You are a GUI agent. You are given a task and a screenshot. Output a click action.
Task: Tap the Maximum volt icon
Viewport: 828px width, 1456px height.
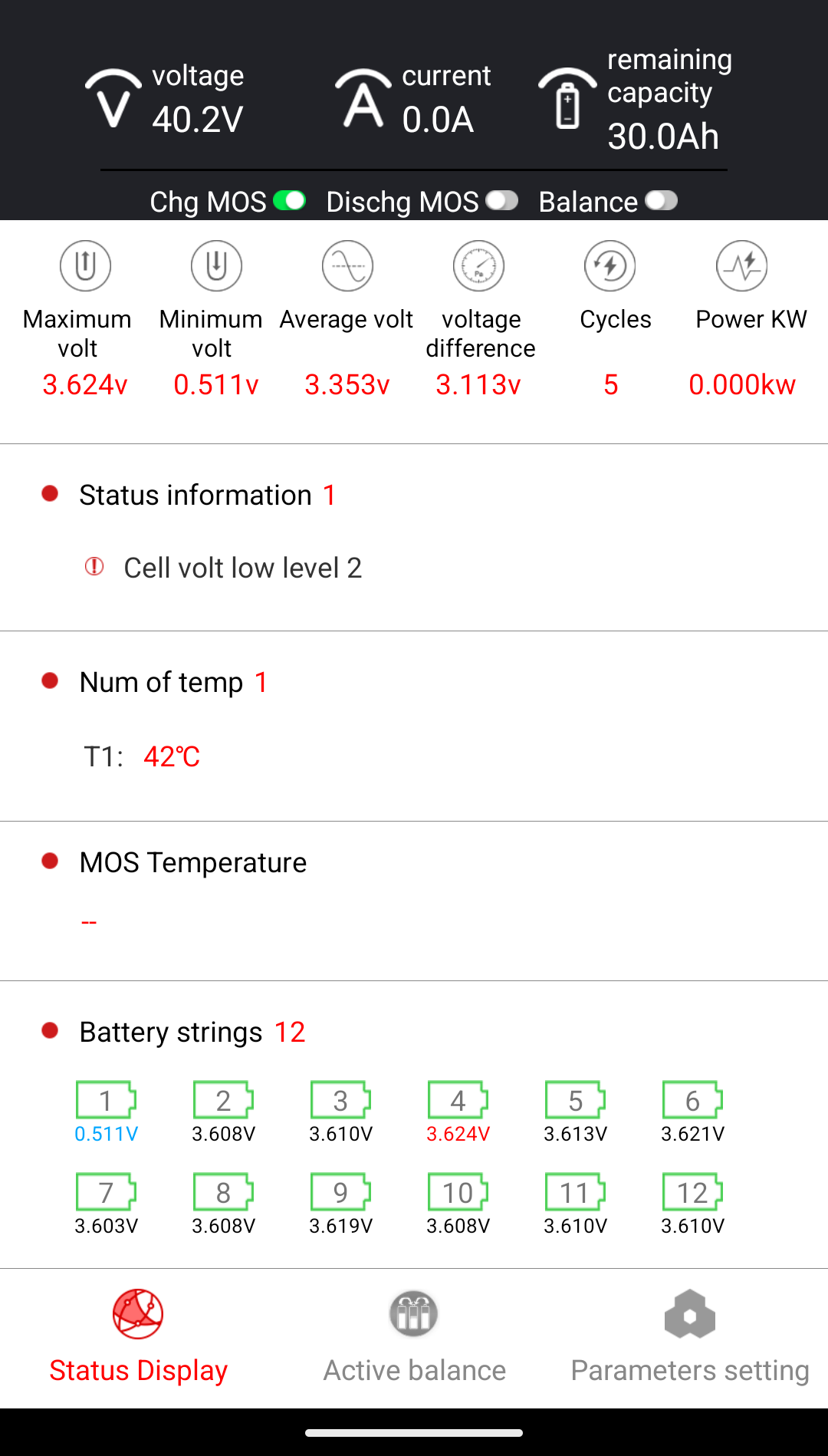tap(85, 266)
